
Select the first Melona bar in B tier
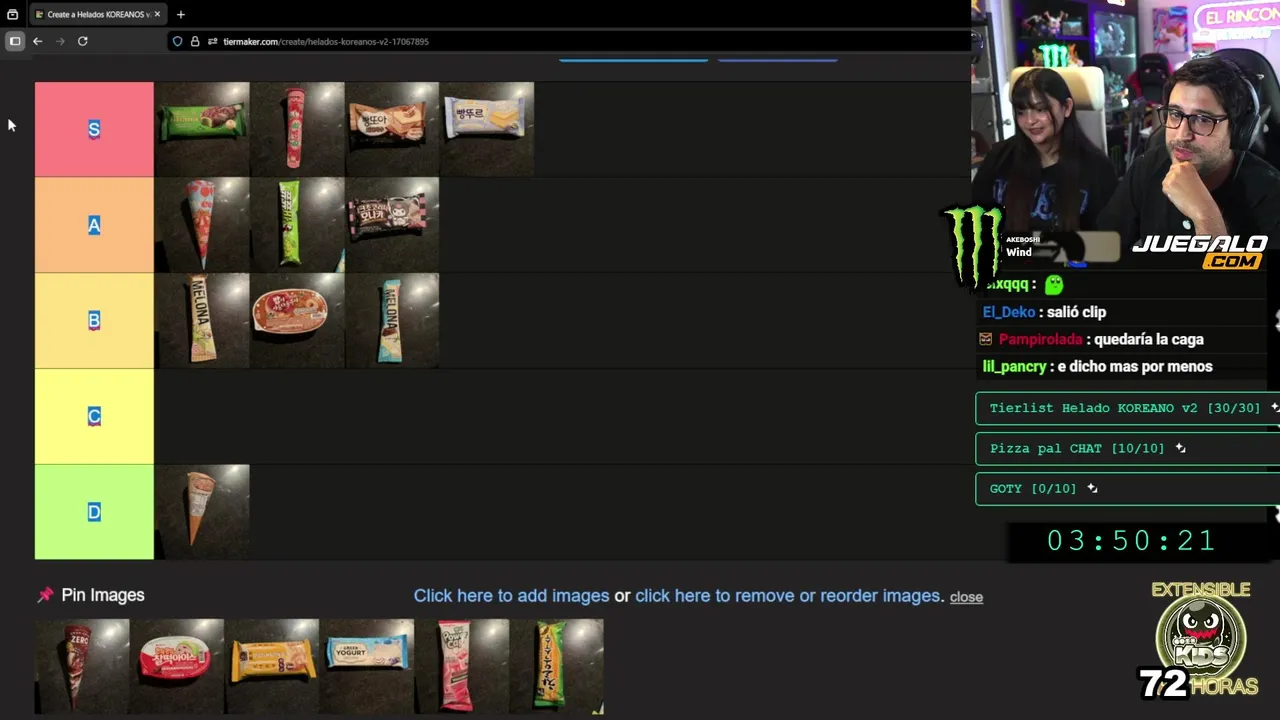click(x=202, y=320)
